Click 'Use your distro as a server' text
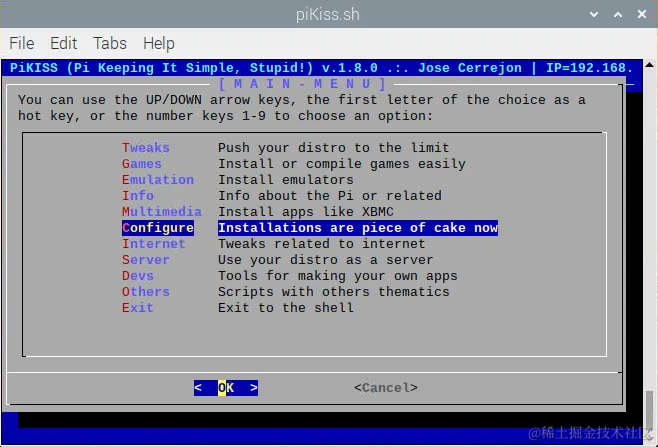The image size is (658, 447). pyautogui.click(x=326, y=259)
